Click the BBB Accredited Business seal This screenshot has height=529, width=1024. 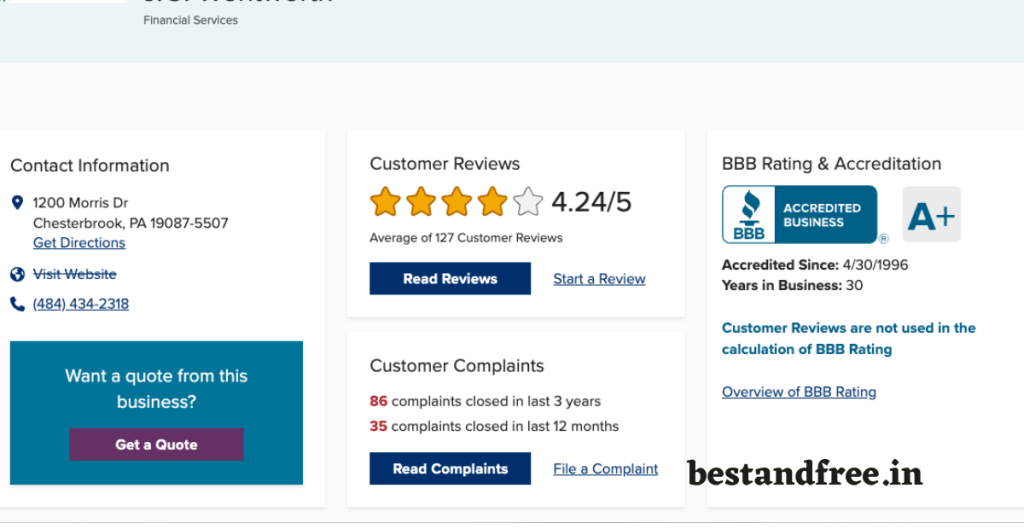[x=799, y=215]
